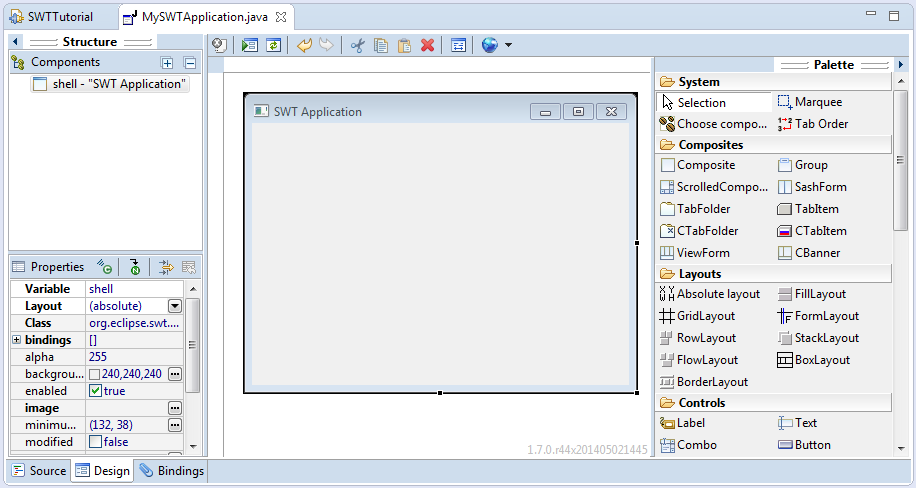Click the first toolbar icon left of Preview

pos(219,45)
